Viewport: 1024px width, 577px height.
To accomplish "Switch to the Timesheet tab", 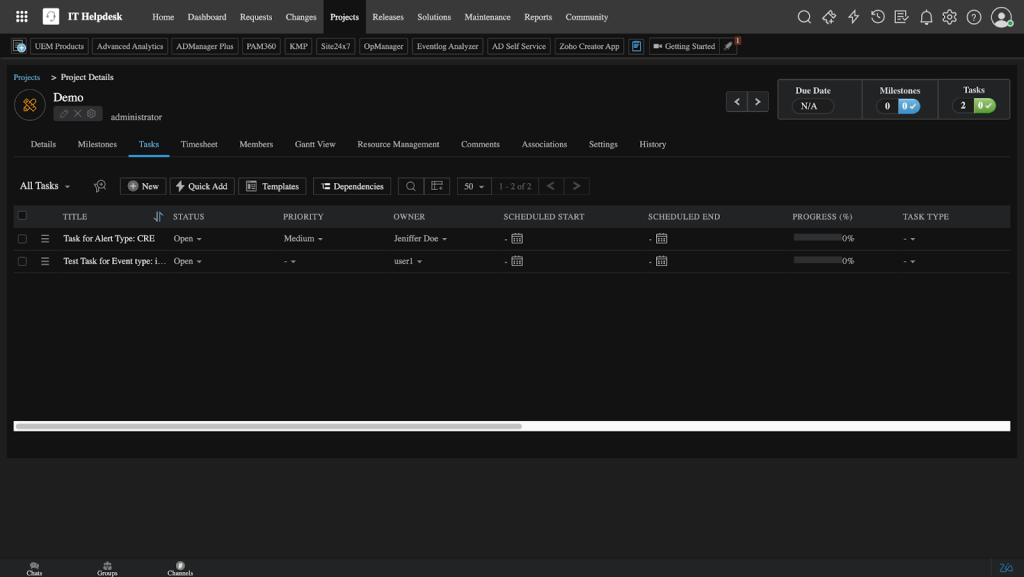I will coord(199,144).
